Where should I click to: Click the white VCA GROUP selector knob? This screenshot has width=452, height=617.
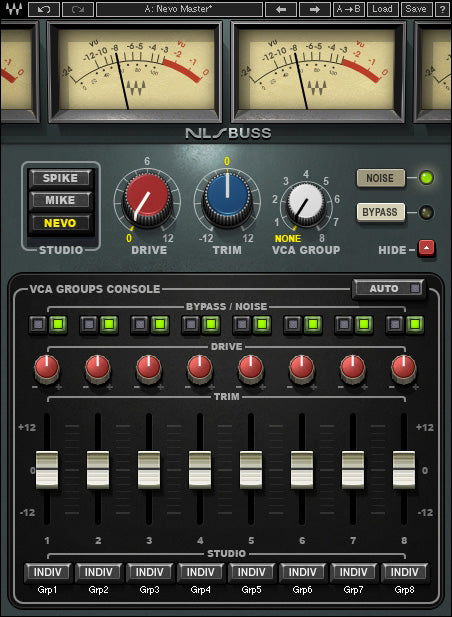pos(306,203)
